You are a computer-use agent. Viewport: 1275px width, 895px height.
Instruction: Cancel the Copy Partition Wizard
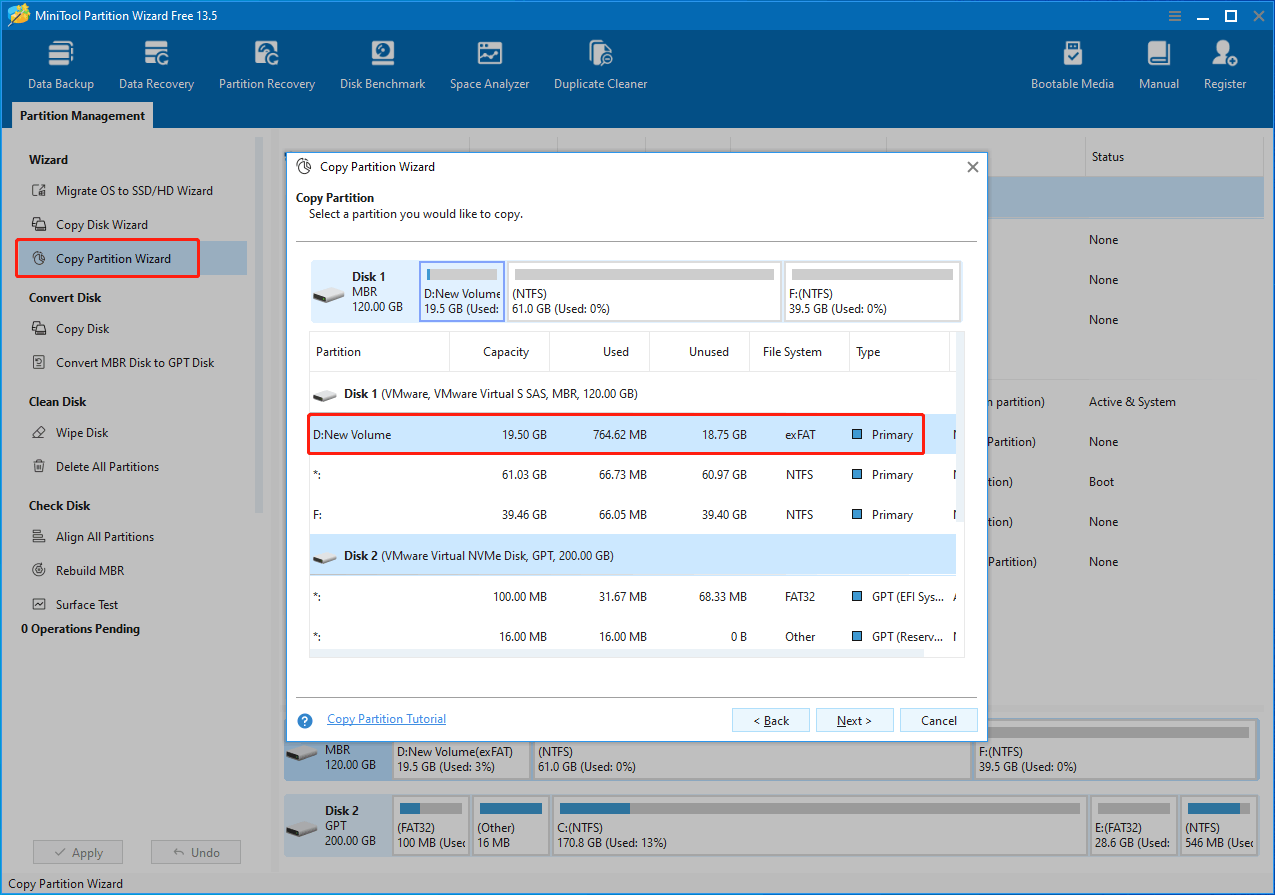938,720
